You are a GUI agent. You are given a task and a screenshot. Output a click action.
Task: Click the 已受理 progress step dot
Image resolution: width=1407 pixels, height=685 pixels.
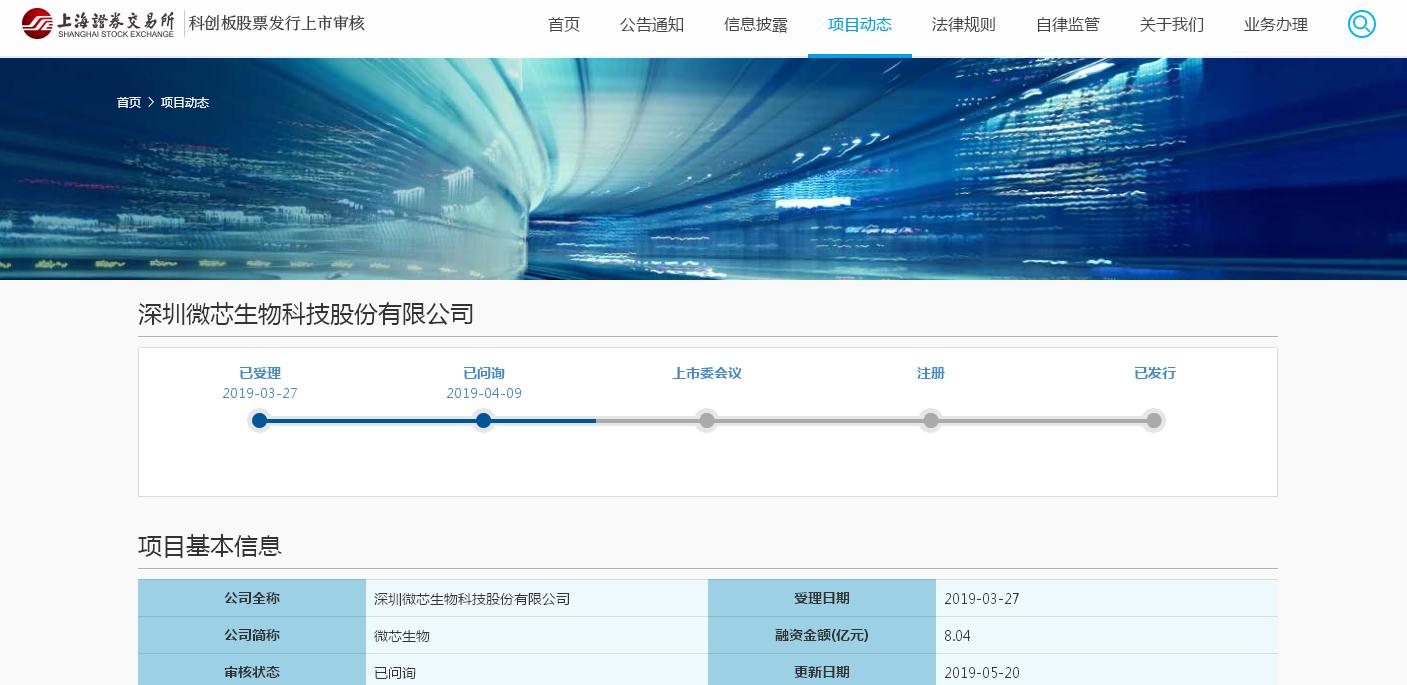coord(260,421)
